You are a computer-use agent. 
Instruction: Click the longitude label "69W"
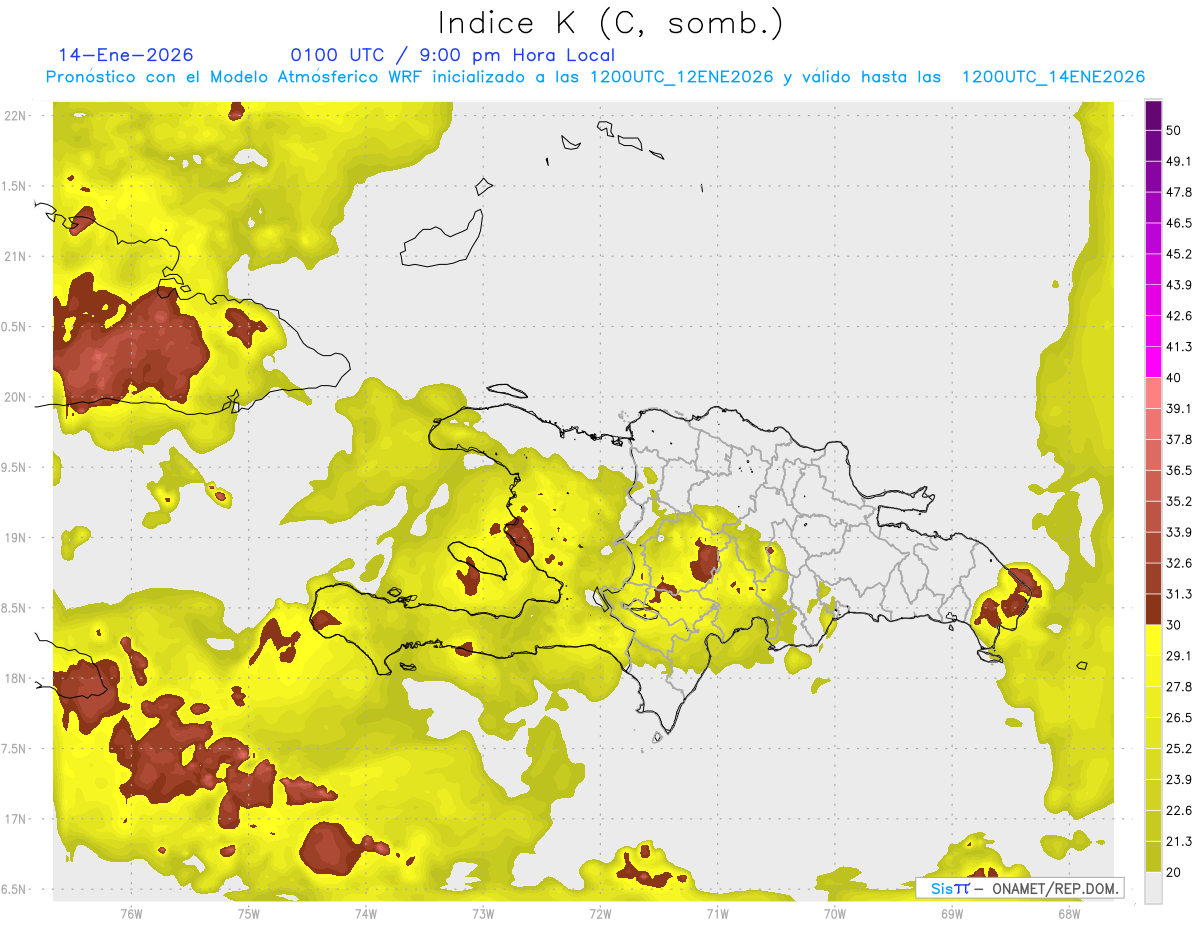(951, 914)
